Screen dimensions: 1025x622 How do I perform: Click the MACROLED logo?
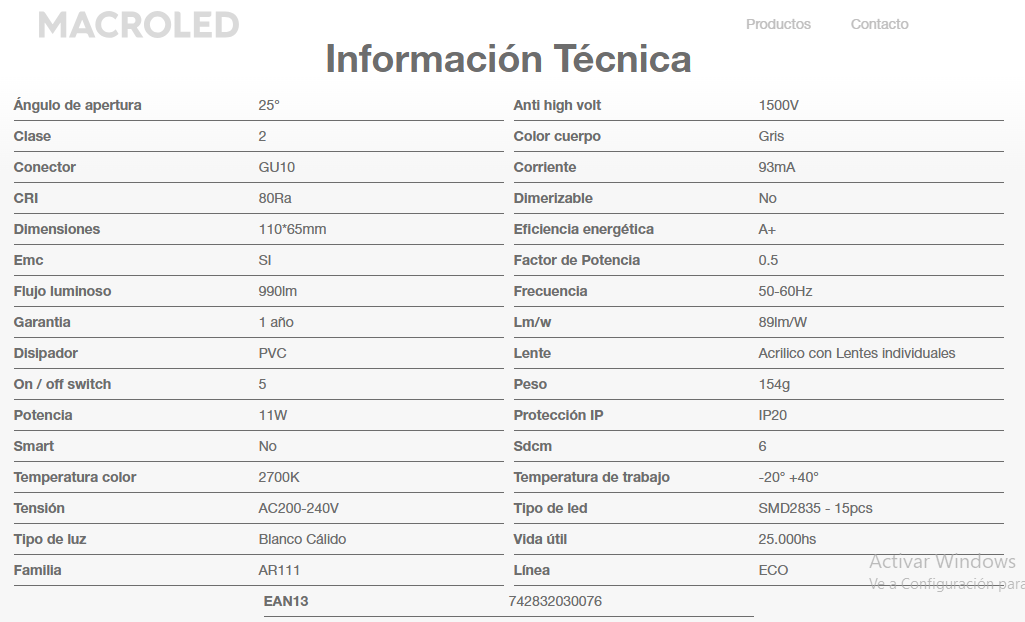139,25
